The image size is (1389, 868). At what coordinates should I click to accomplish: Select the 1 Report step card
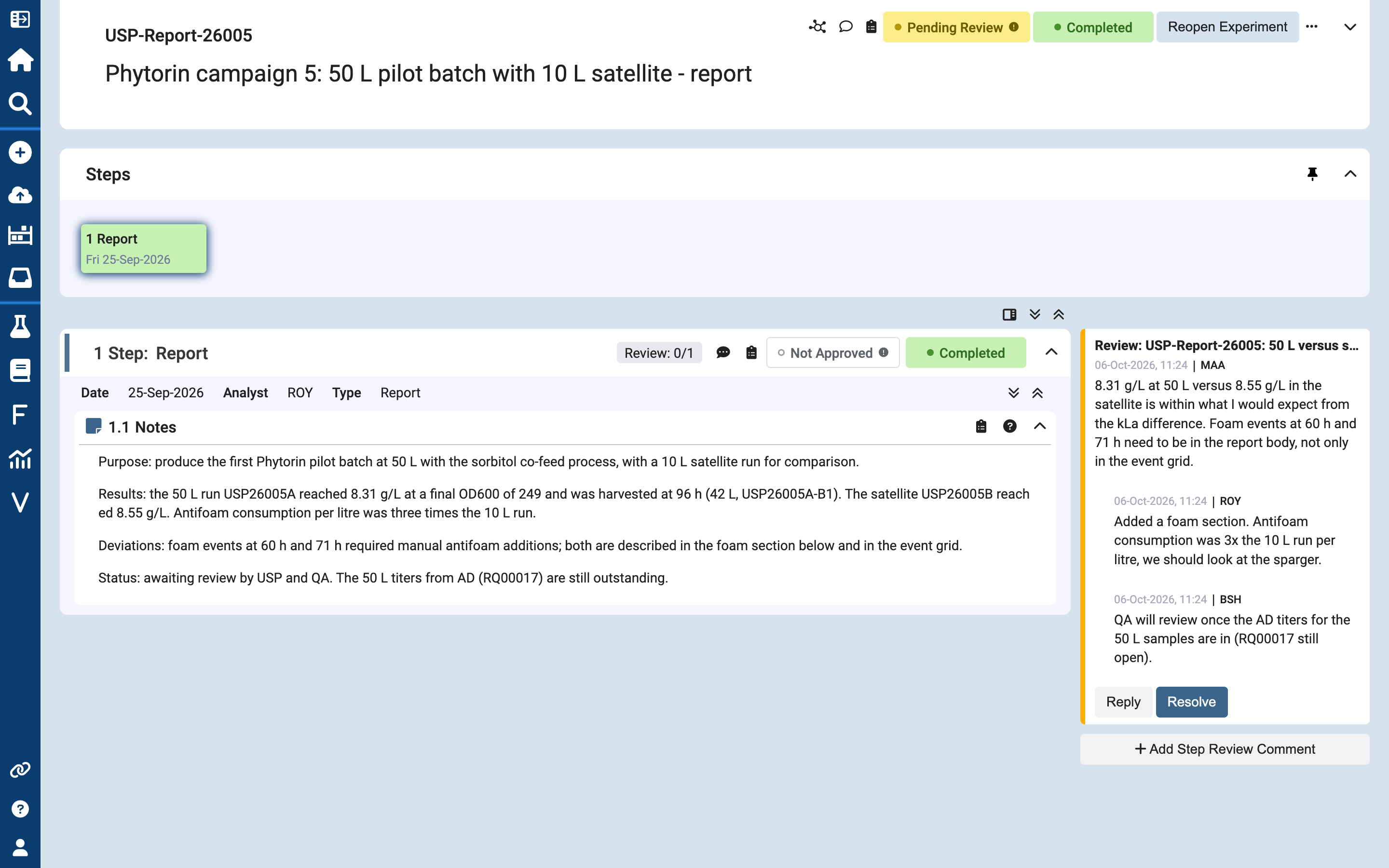144,248
